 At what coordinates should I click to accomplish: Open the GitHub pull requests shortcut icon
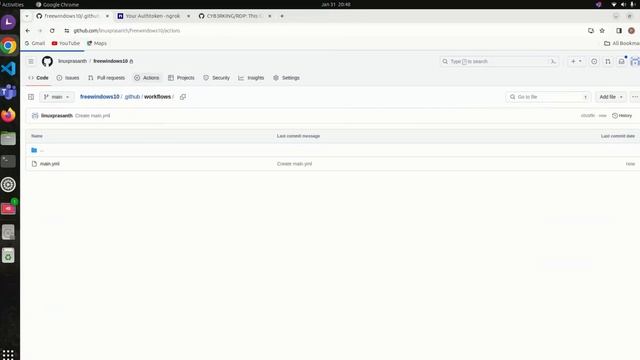608,61
